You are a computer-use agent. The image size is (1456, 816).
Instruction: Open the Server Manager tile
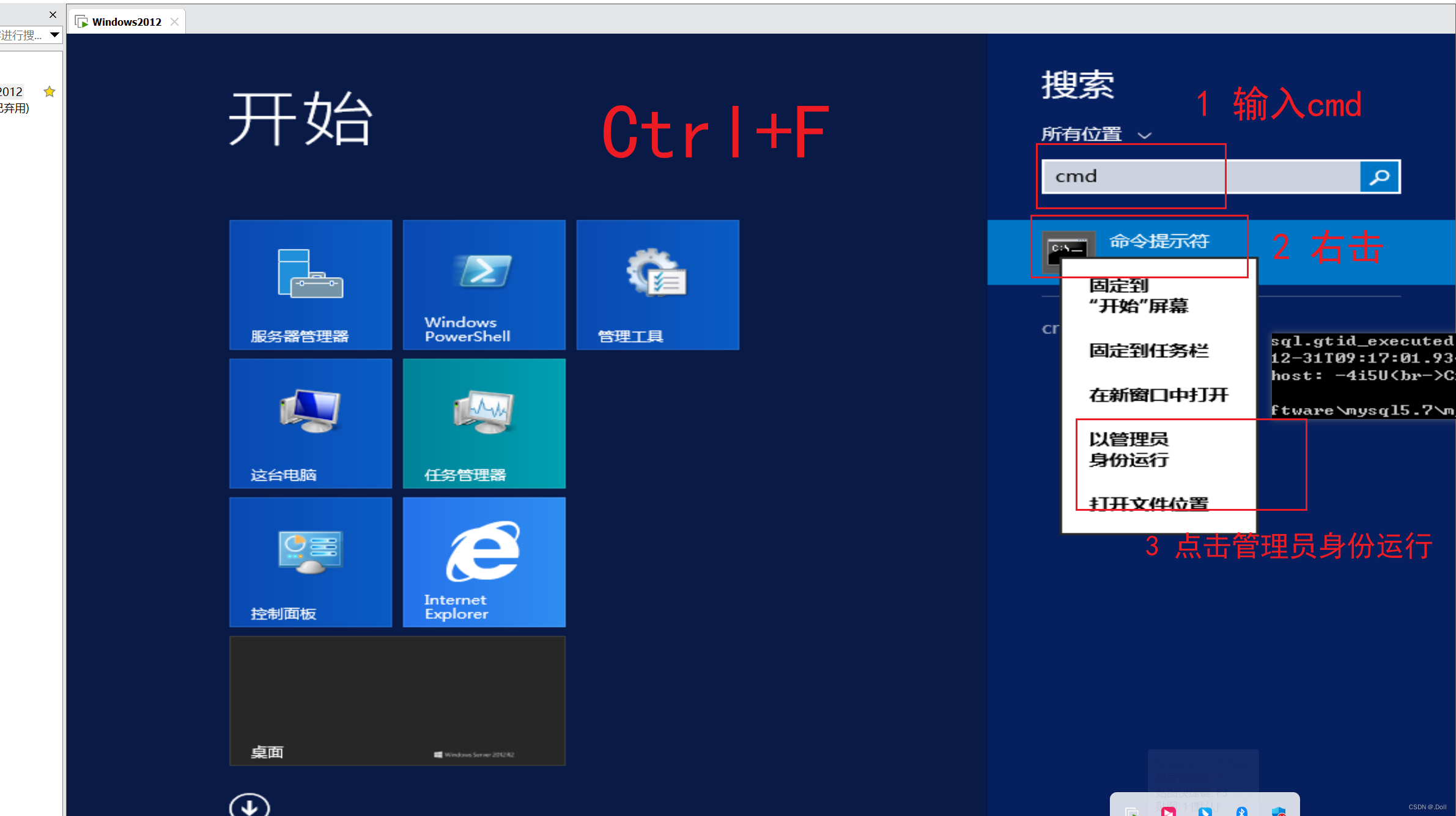(310, 284)
